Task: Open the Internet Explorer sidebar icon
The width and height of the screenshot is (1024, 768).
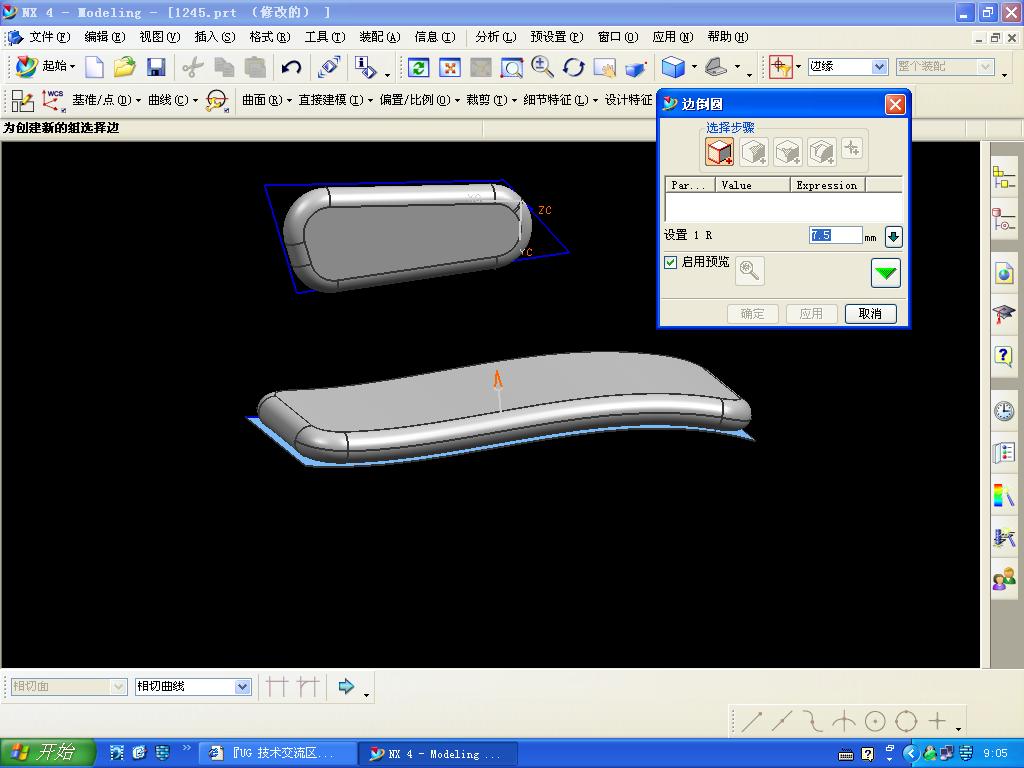Action: 1004,272
